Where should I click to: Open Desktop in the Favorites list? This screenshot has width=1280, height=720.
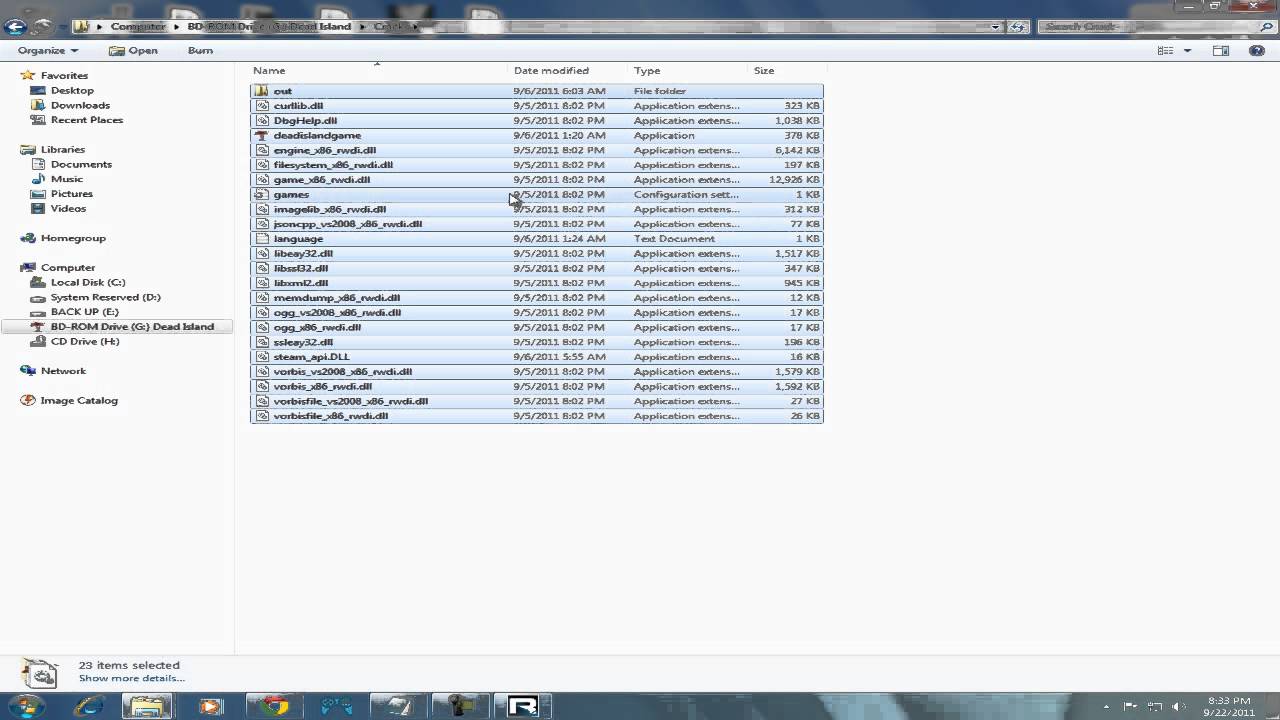(72, 90)
